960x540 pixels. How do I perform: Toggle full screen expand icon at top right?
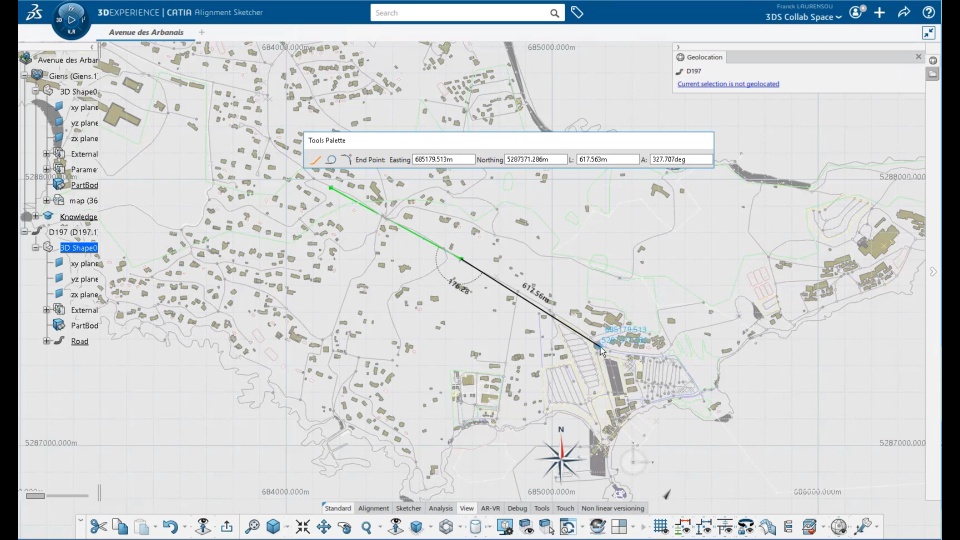pos(929,33)
